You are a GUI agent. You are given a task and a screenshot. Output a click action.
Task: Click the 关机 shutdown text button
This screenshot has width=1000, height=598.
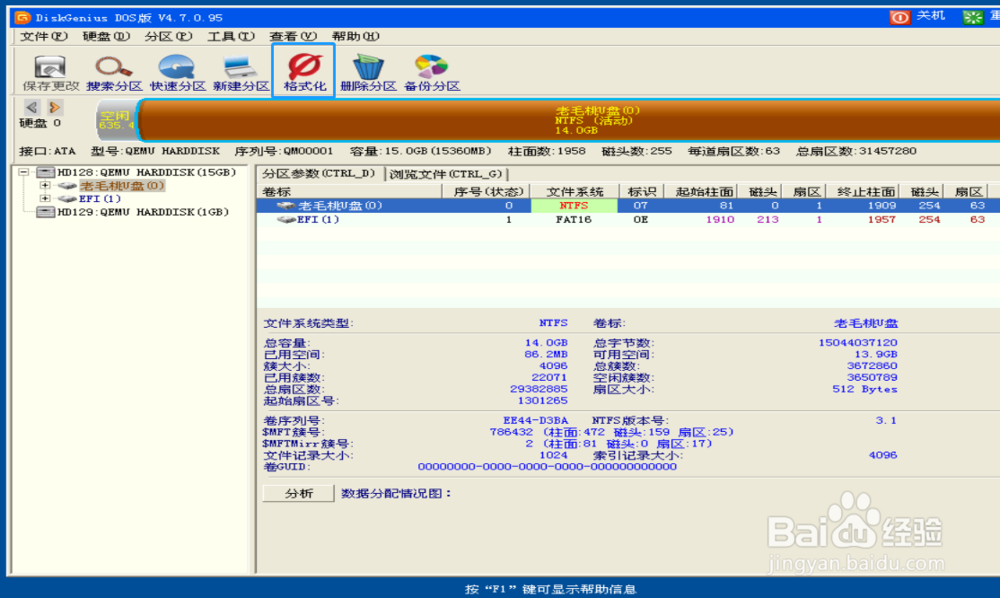pyautogui.click(x=930, y=16)
